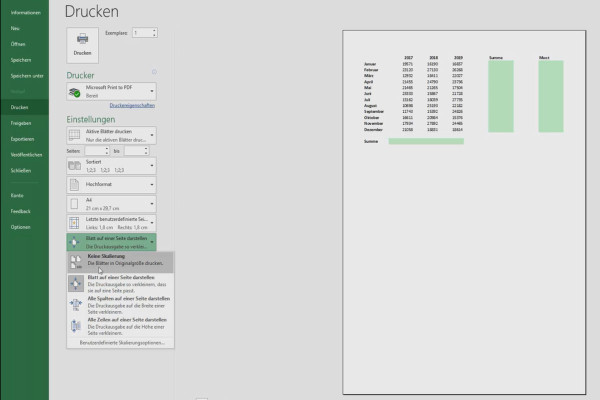The height and width of the screenshot is (400, 600).
Task: Open the Hochformat orientation dropdown
Action: pos(111,184)
